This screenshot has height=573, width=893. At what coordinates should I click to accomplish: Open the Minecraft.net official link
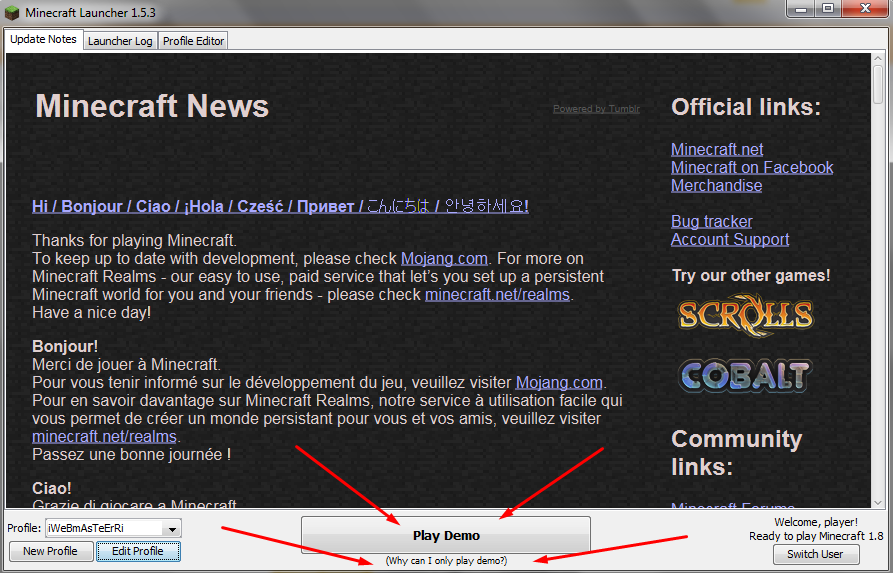pos(717,150)
